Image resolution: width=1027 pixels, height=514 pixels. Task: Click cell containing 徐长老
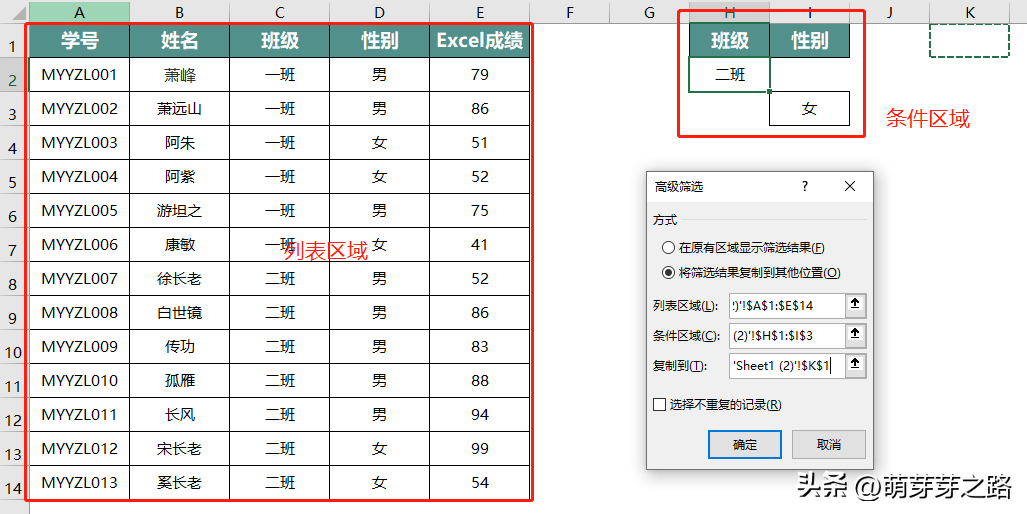(179, 279)
